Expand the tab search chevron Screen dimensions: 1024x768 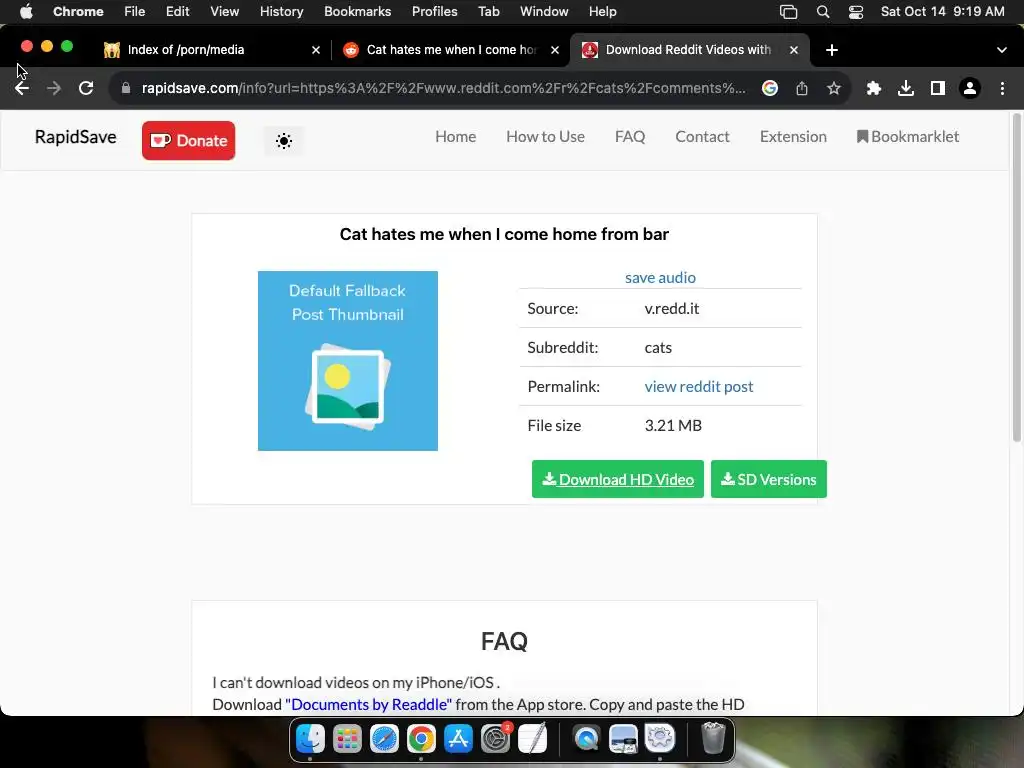1002,50
